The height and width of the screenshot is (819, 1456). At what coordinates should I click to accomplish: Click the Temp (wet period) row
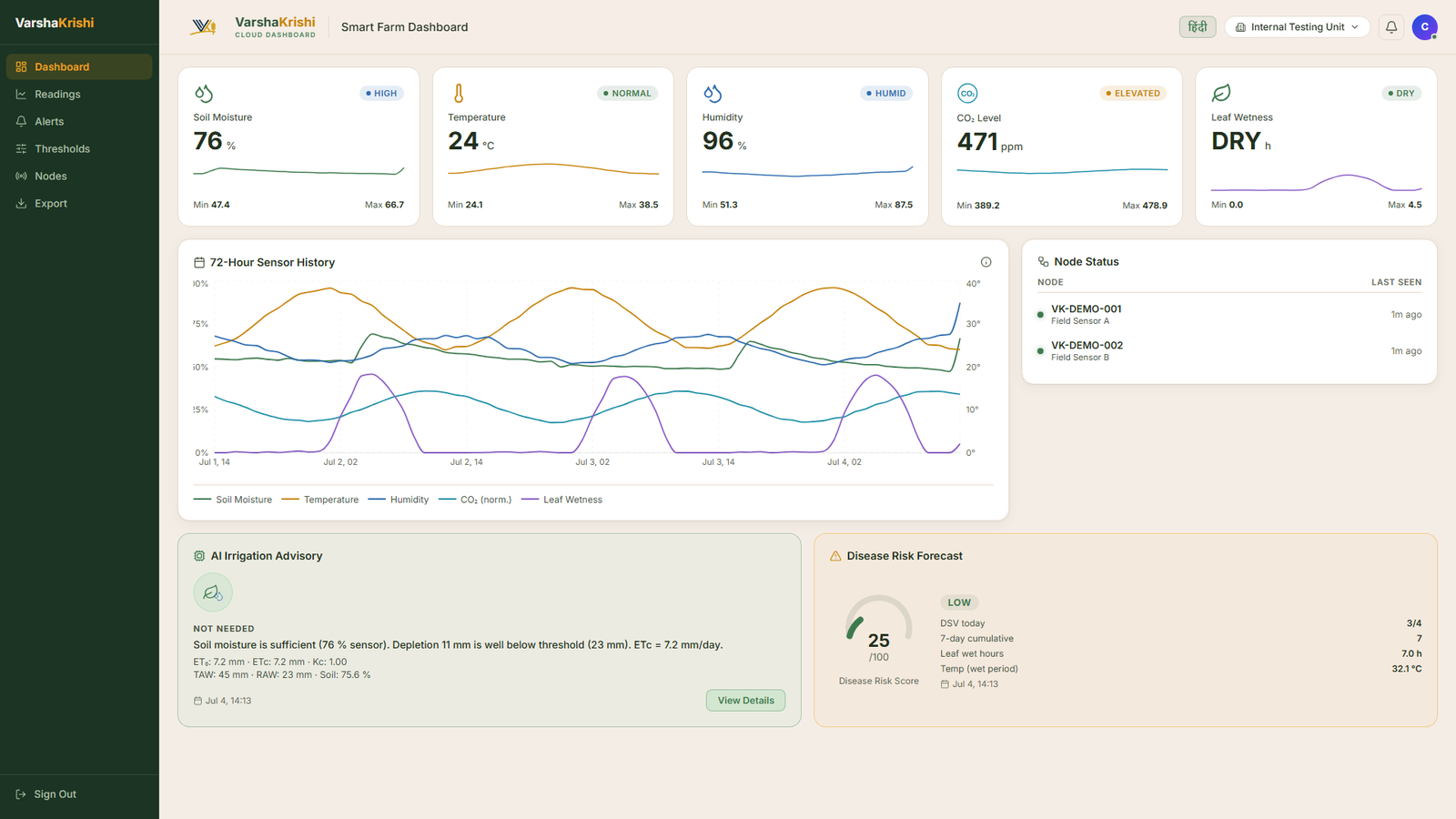[1180, 669]
